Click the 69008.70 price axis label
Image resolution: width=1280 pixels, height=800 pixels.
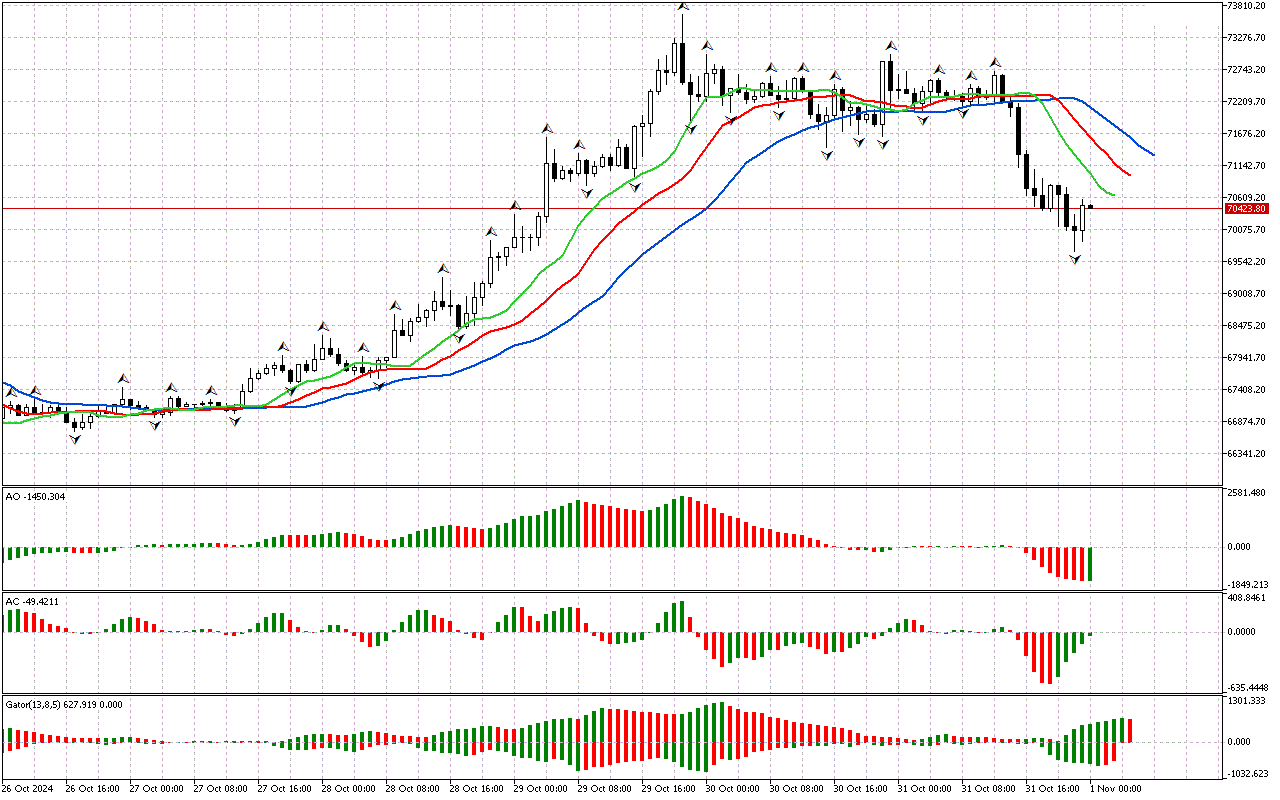pyautogui.click(x=1247, y=294)
